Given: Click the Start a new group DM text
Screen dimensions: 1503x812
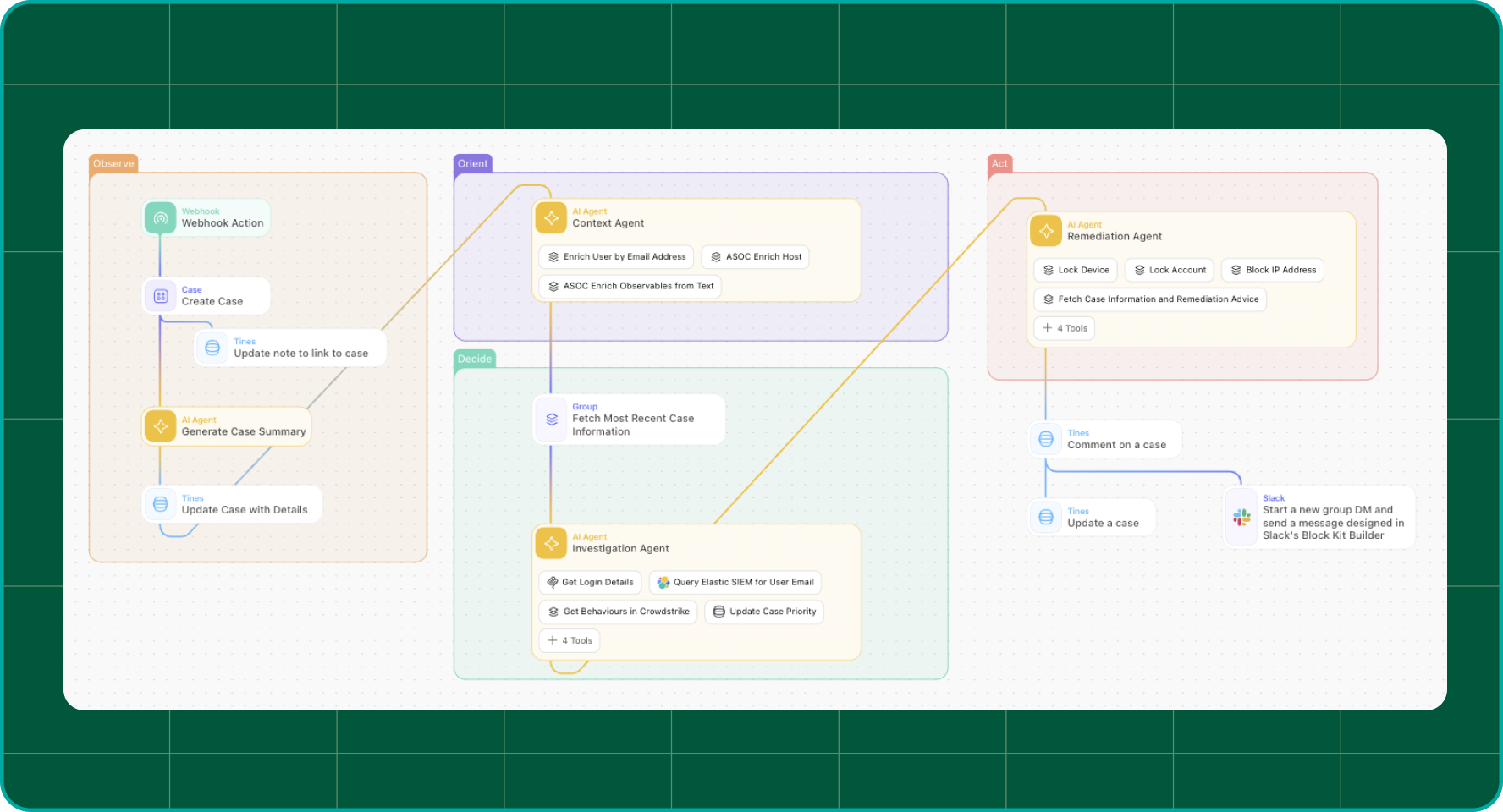Looking at the screenshot, I should [x=1334, y=523].
